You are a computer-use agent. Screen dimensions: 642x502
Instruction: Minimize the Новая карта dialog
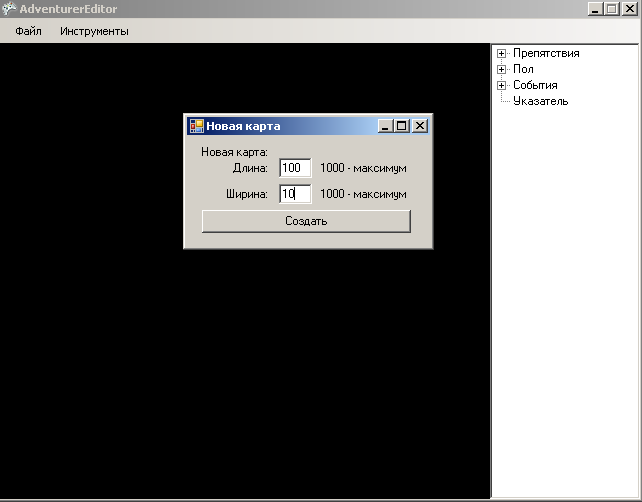(385, 126)
